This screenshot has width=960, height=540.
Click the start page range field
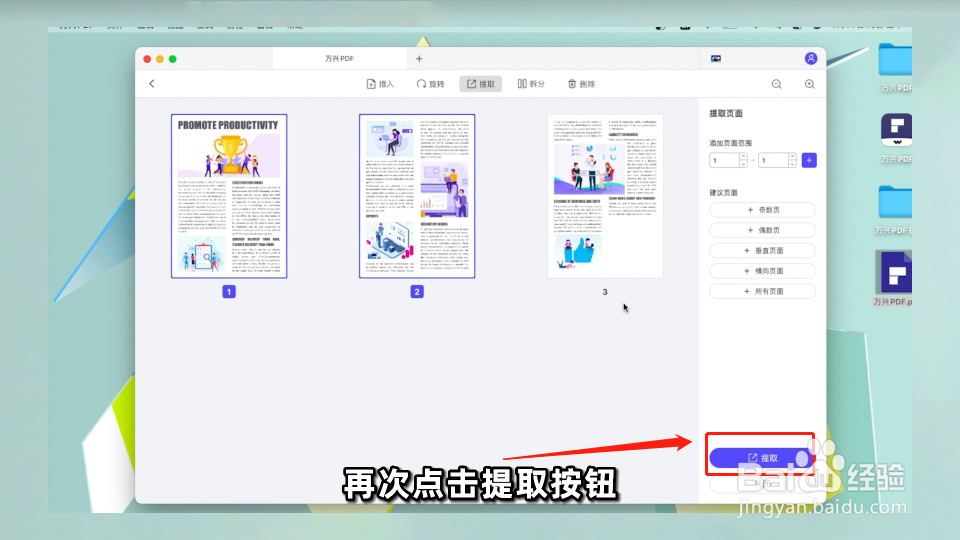click(x=724, y=160)
